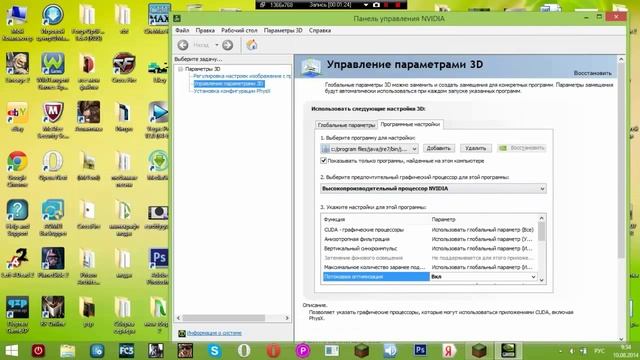Open Информация о системе link
The width and height of the screenshot is (640, 360).
pos(214,333)
